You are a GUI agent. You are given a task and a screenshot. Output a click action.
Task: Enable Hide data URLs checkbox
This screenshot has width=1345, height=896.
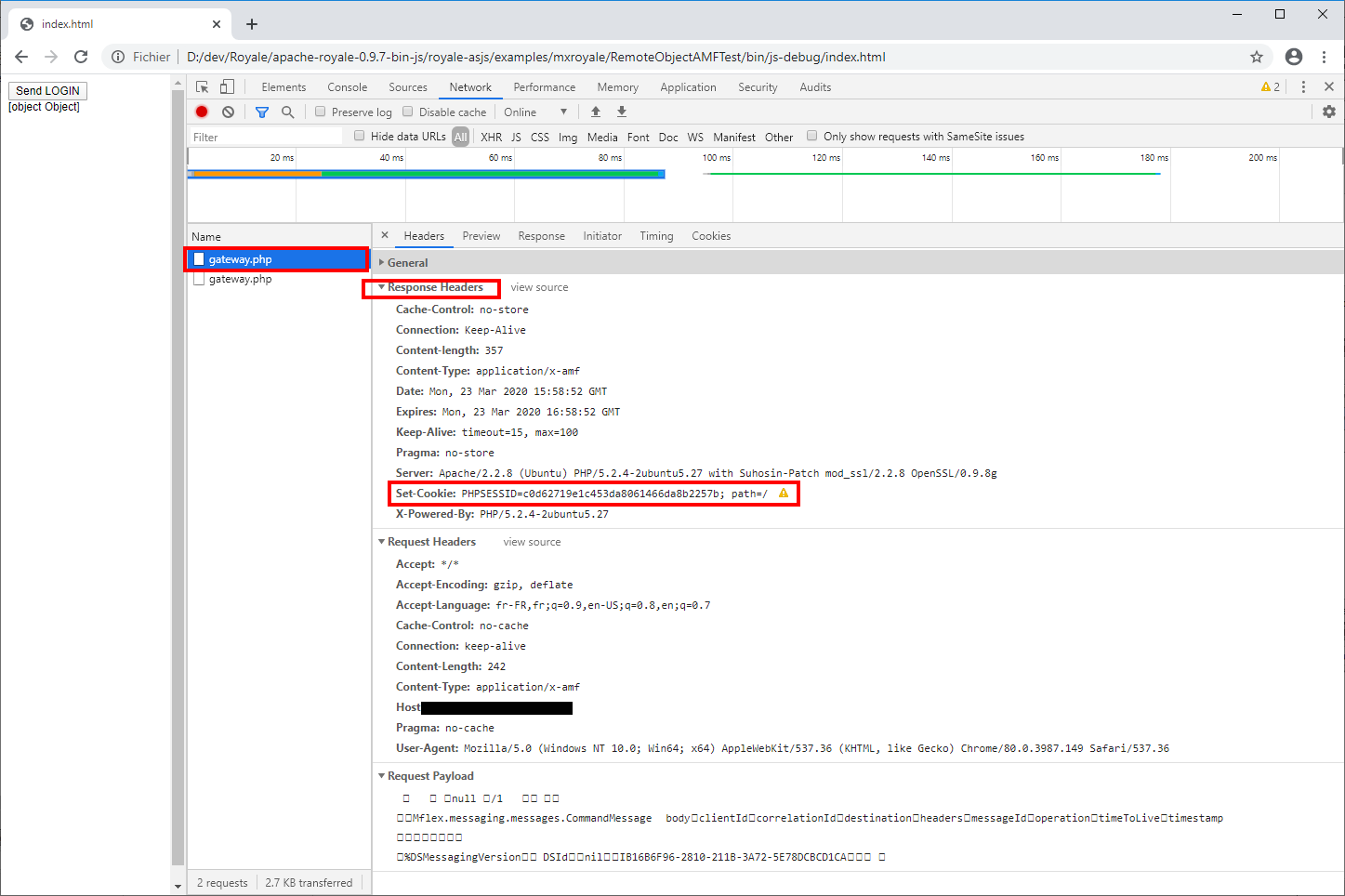359,136
